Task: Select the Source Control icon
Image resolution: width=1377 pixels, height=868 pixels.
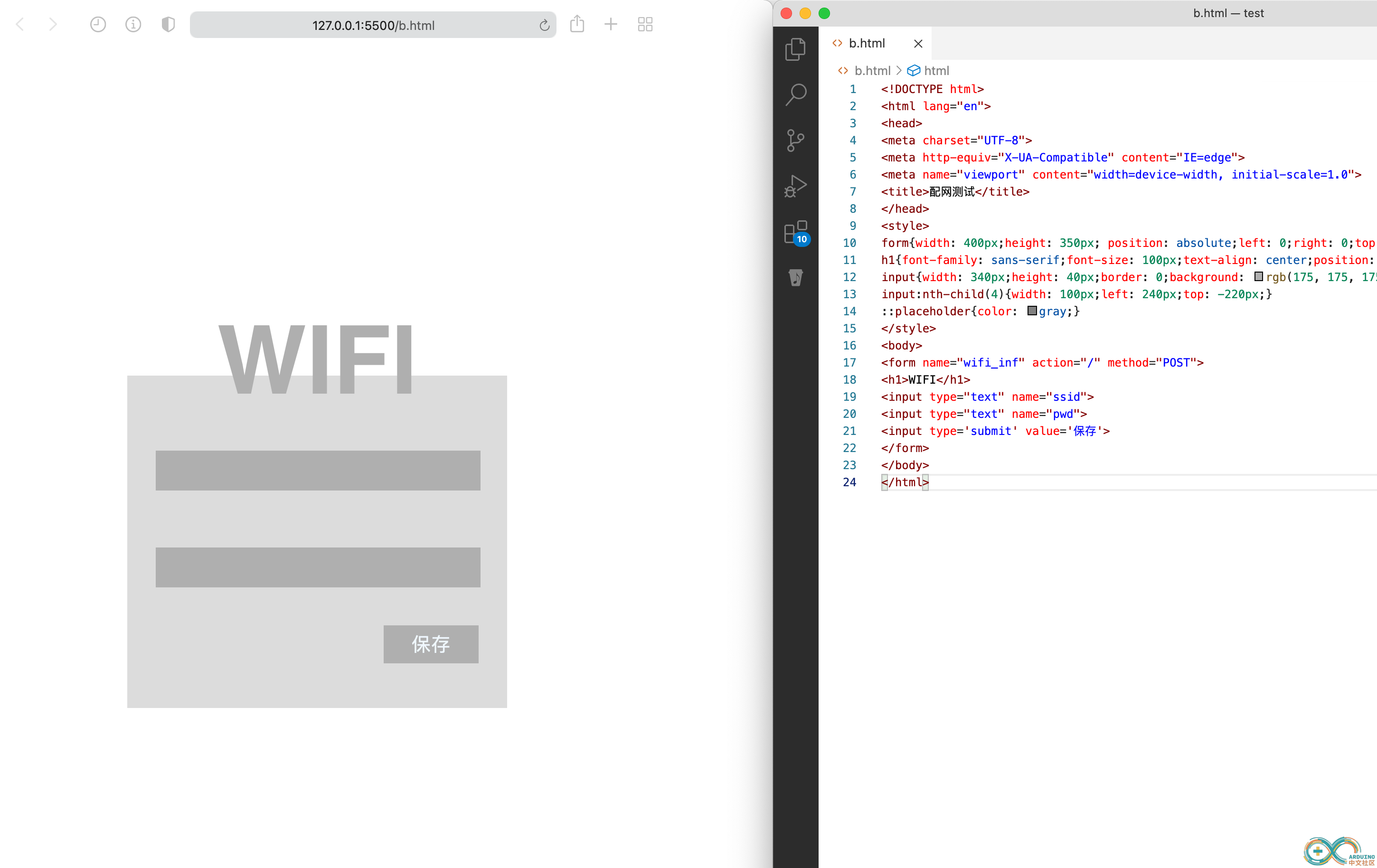Action: click(x=795, y=140)
